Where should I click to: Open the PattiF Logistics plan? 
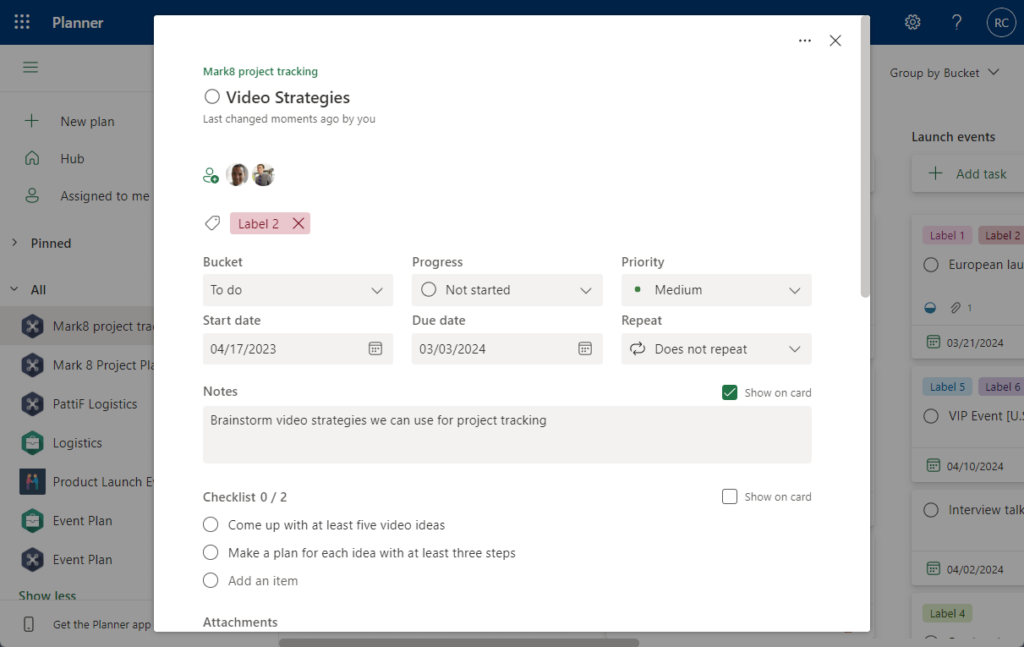(x=95, y=404)
